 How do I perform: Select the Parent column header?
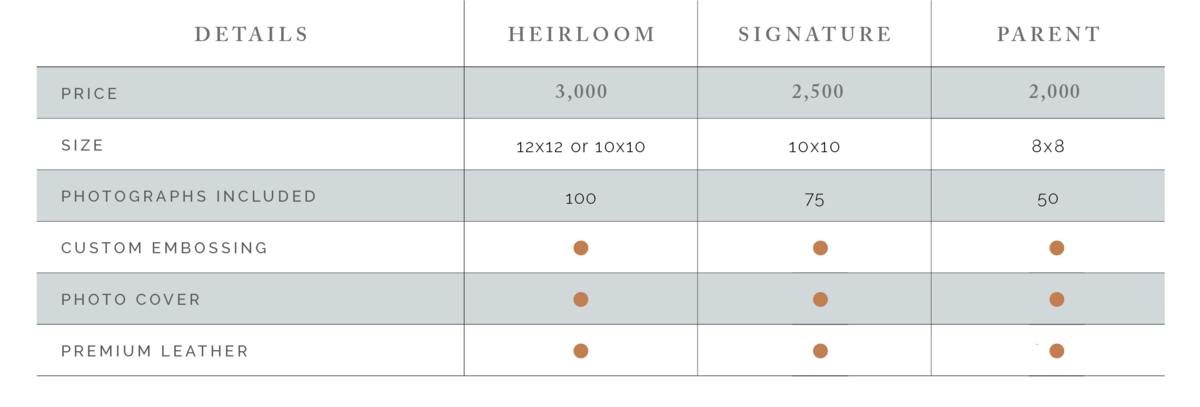pos(1049,35)
